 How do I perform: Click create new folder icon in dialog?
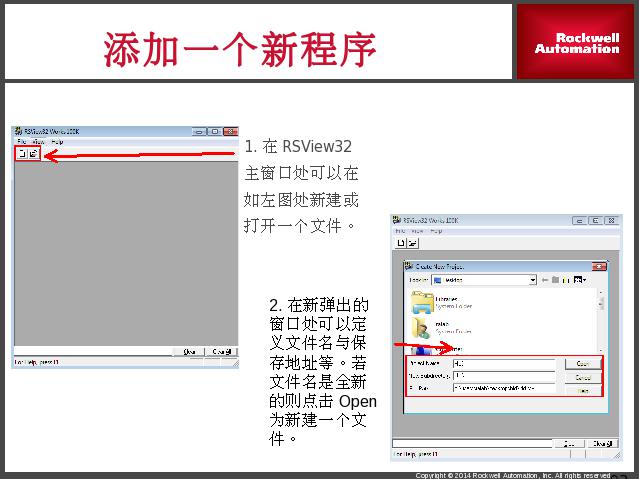pos(566,280)
